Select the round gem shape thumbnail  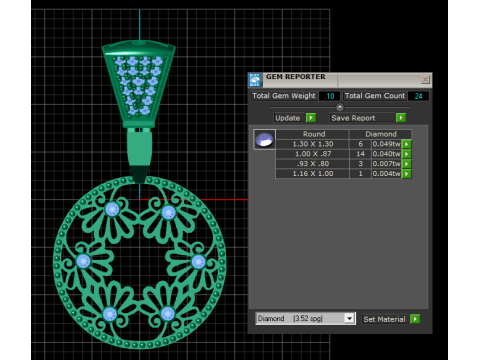point(264,139)
